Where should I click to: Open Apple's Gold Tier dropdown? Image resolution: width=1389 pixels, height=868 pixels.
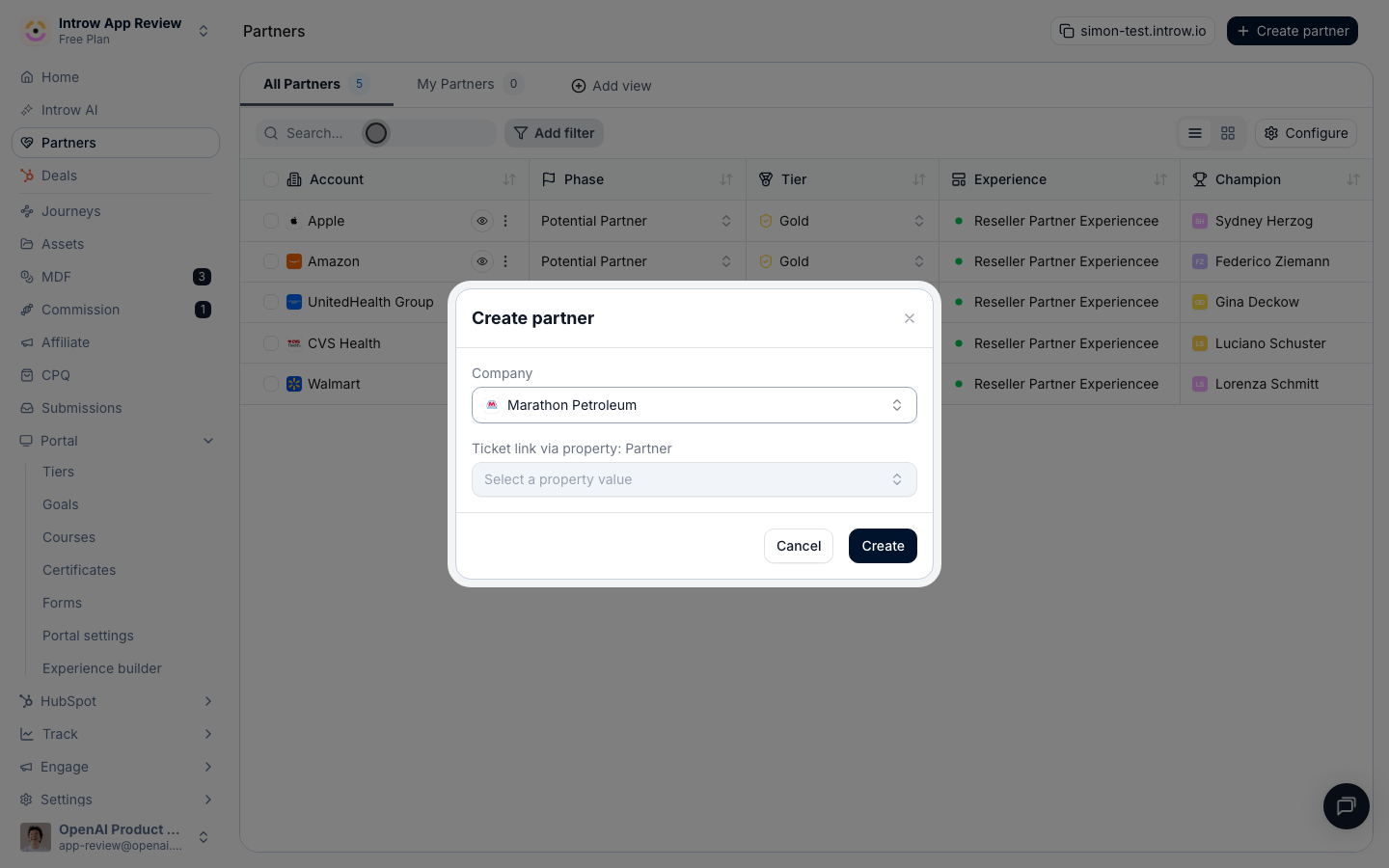842,221
